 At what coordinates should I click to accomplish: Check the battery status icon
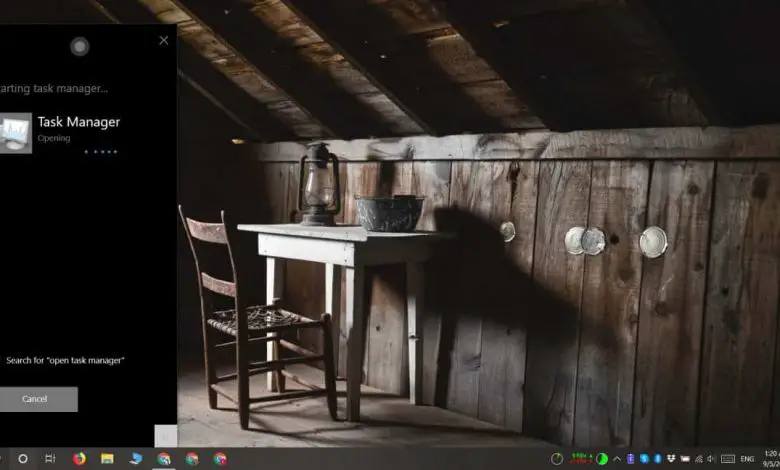point(685,459)
